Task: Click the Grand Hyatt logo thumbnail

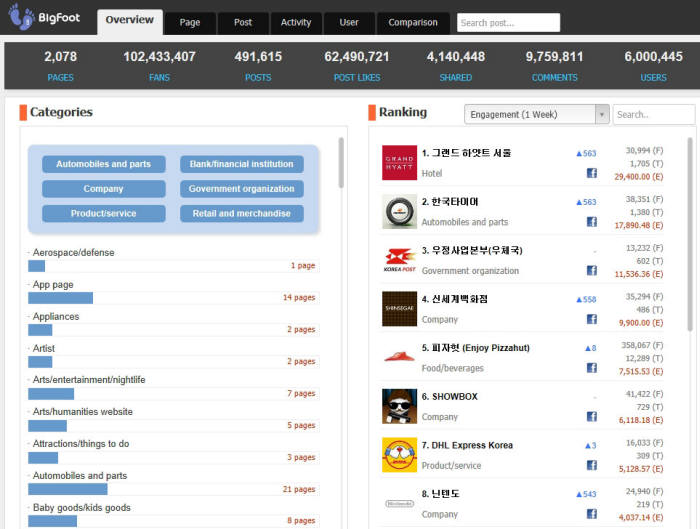Action: tap(399, 162)
